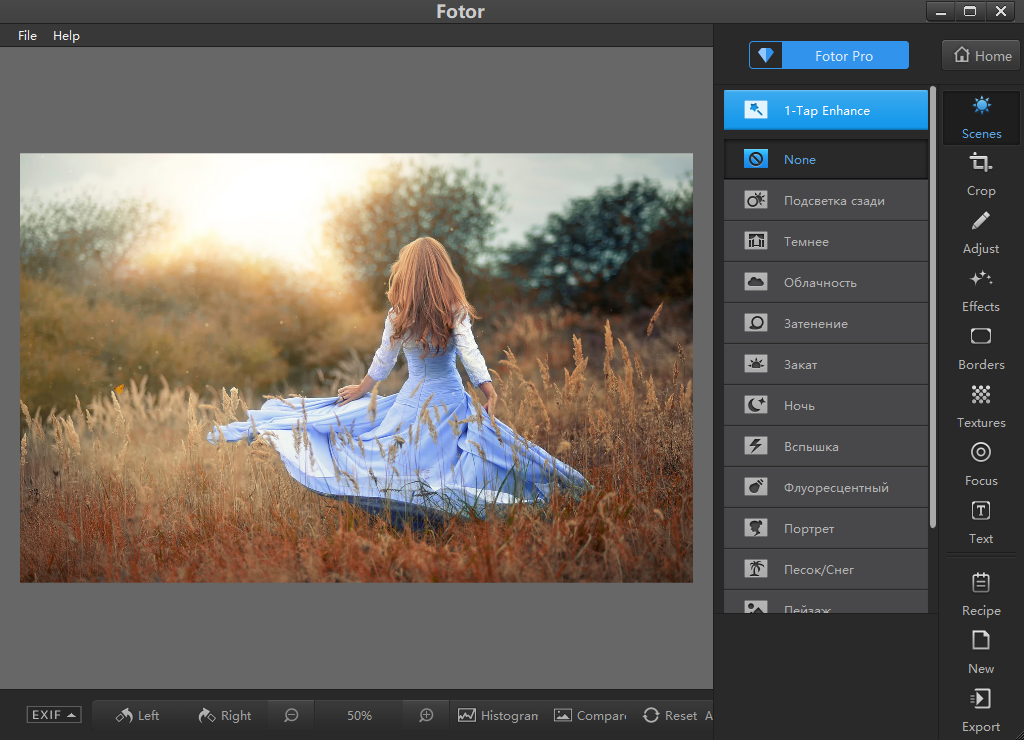Open the Textures tool
1024x740 pixels.
click(981, 406)
